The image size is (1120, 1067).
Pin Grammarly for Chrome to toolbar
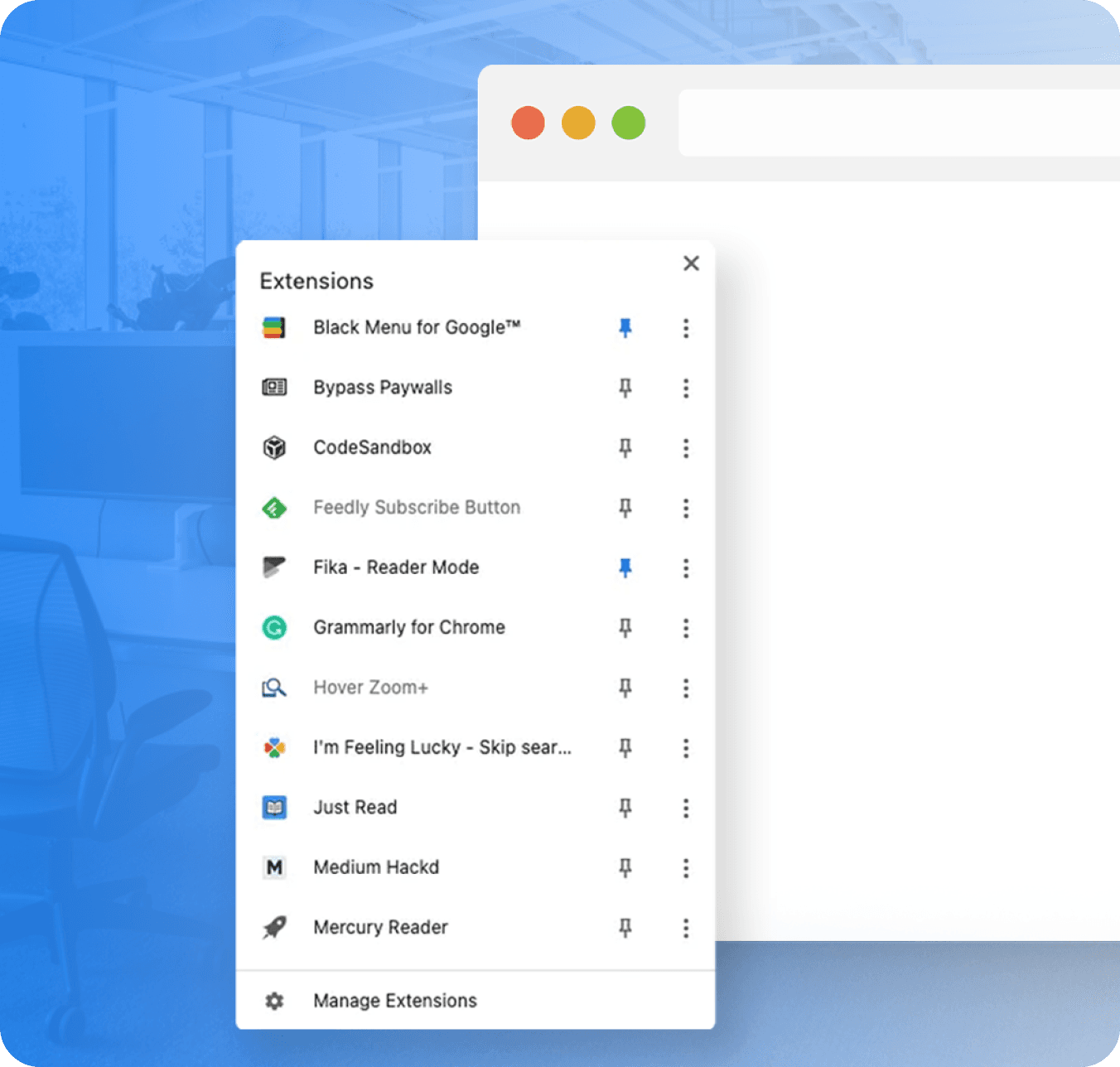click(625, 628)
